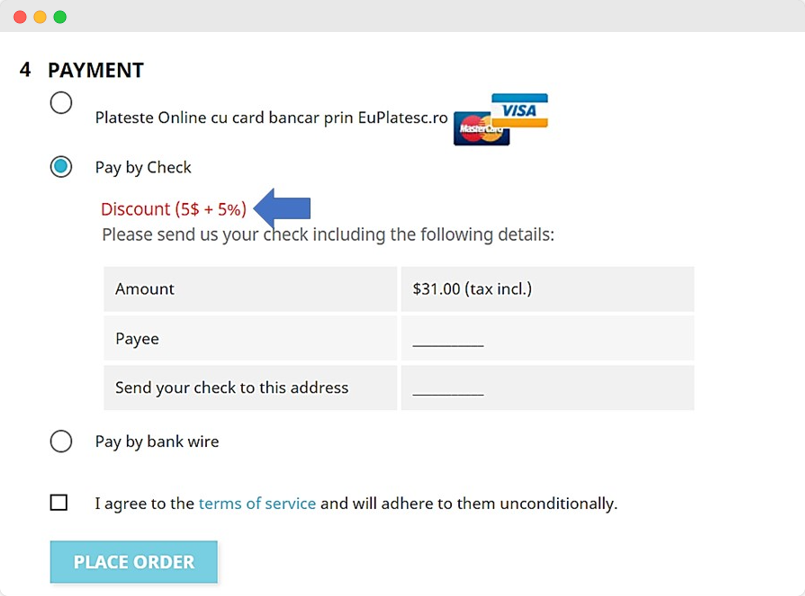
Task: Maximize the window using the green button
Action: [x=60, y=17]
